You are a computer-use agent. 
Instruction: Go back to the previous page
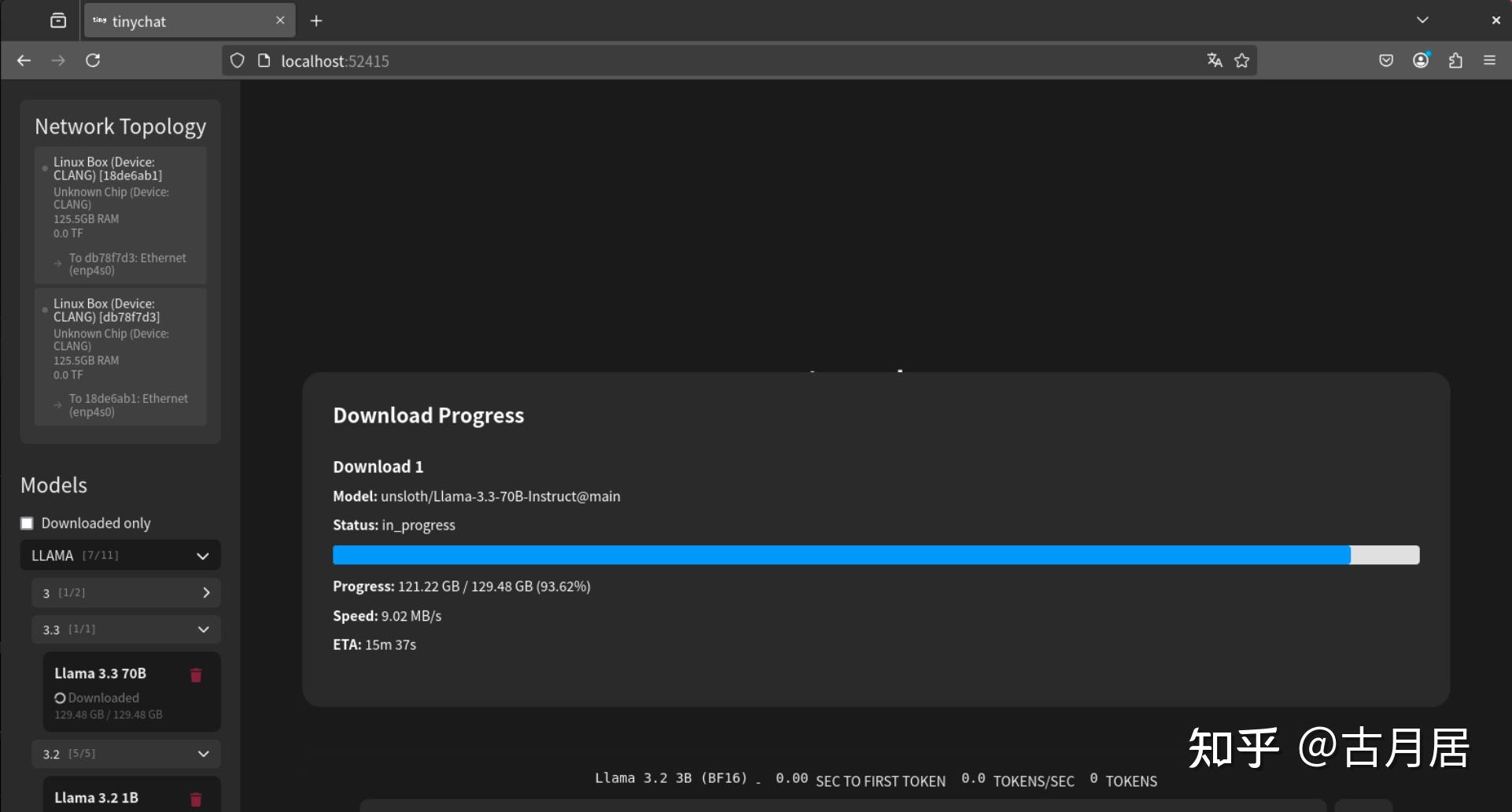click(x=24, y=61)
